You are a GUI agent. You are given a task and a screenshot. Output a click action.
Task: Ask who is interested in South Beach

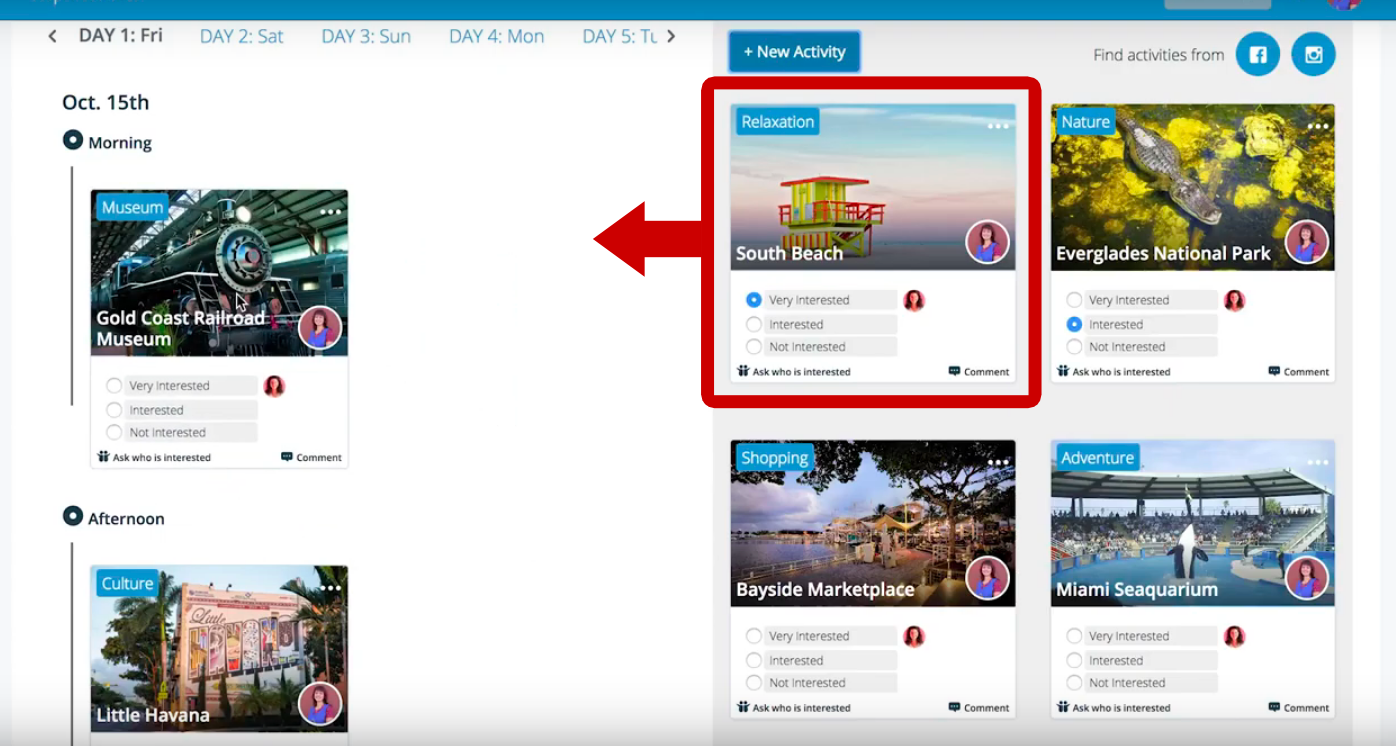[x=794, y=372]
